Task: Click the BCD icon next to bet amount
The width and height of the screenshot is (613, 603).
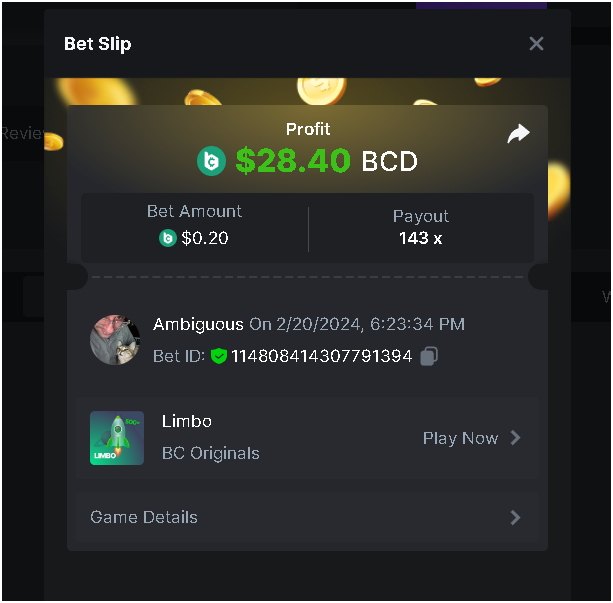Action: 168,238
